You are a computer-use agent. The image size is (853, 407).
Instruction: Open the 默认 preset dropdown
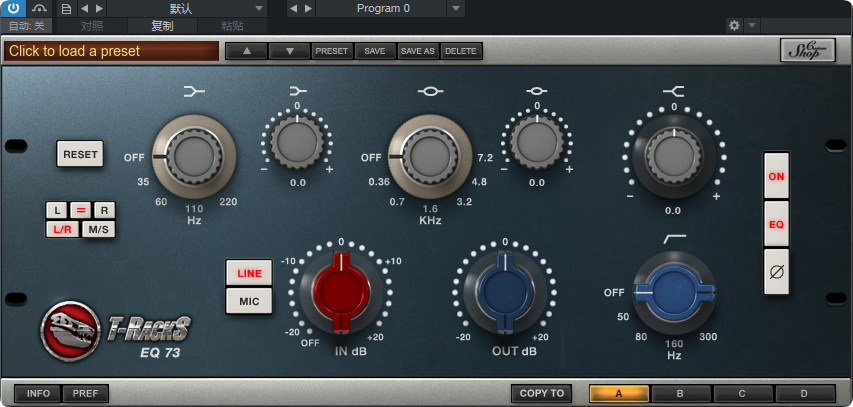click(x=187, y=9)
